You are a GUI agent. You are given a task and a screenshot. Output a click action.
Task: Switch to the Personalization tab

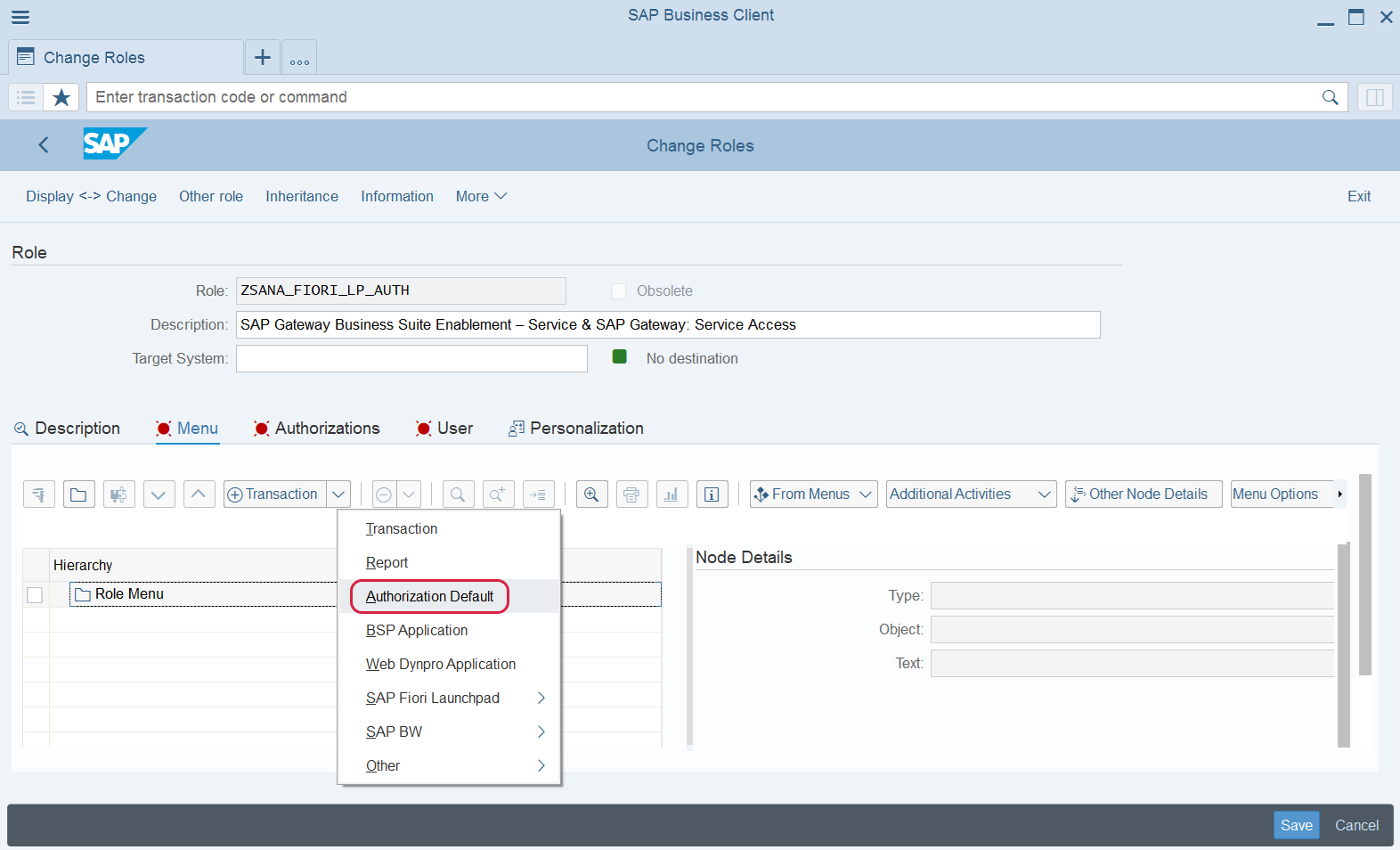tap(576, 429)
